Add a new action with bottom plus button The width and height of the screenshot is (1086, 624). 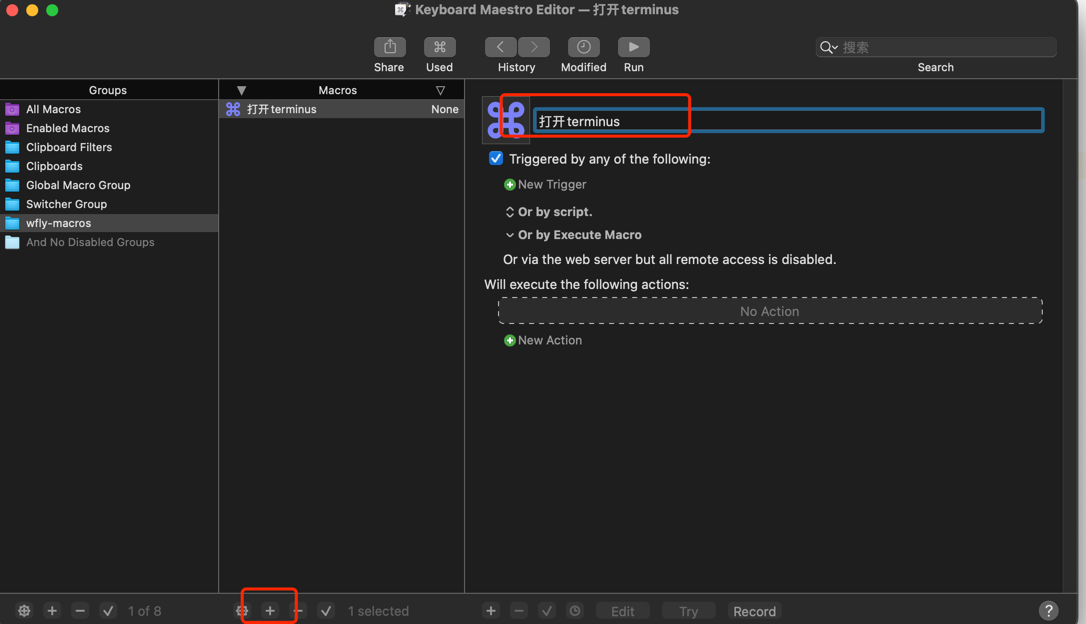coord(491,611)
